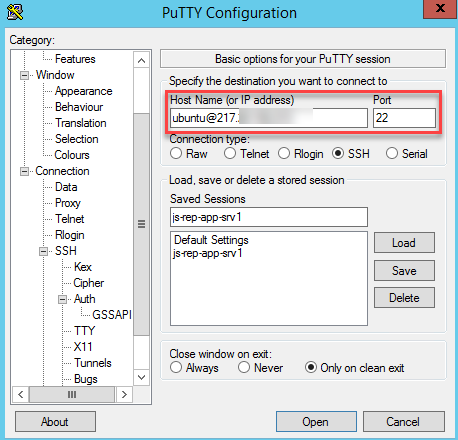
Task: Collapse the SSH tree node
Action: (x=44, y=251)
